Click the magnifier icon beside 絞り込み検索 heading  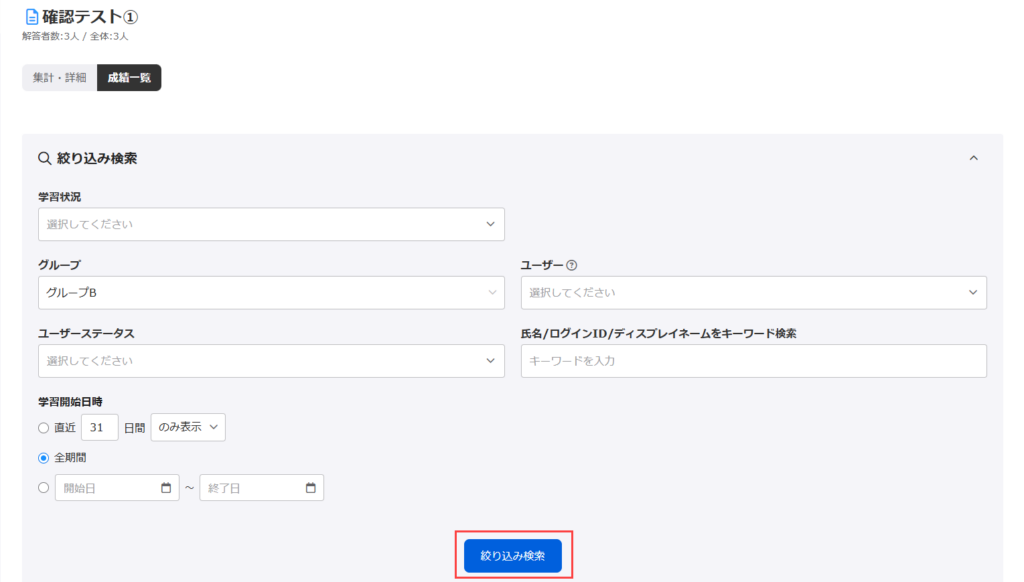[44, 158]
